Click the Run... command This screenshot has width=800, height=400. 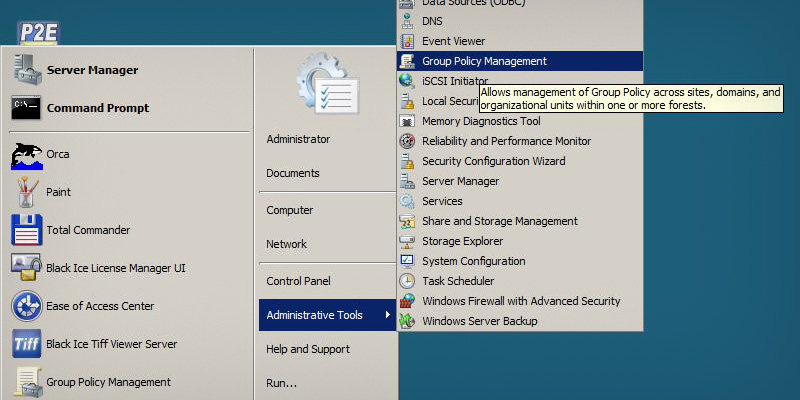pos(282,382)
